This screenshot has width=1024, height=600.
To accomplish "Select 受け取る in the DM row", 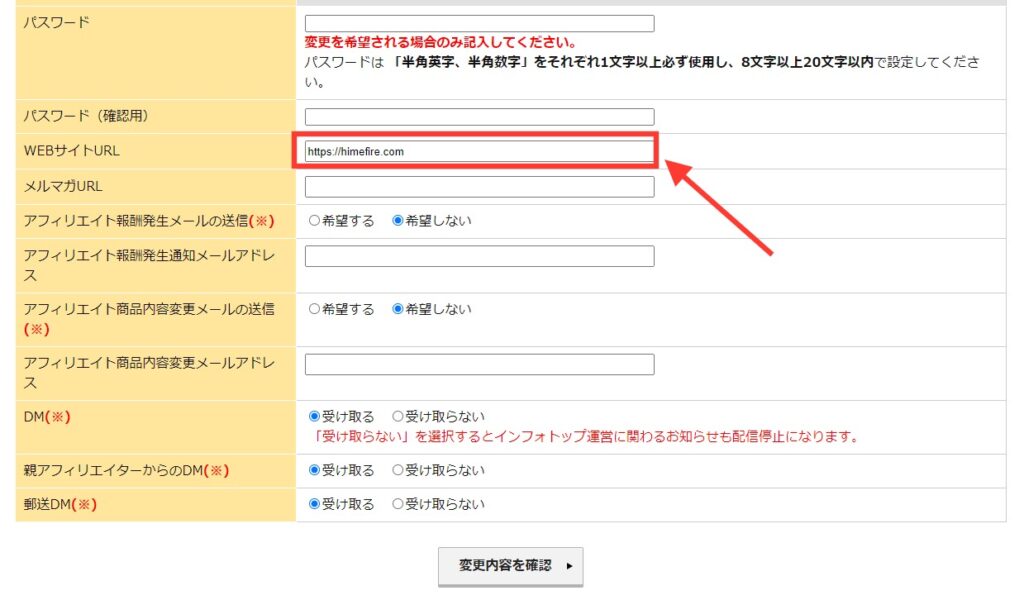I will click(x=314, y=416).
